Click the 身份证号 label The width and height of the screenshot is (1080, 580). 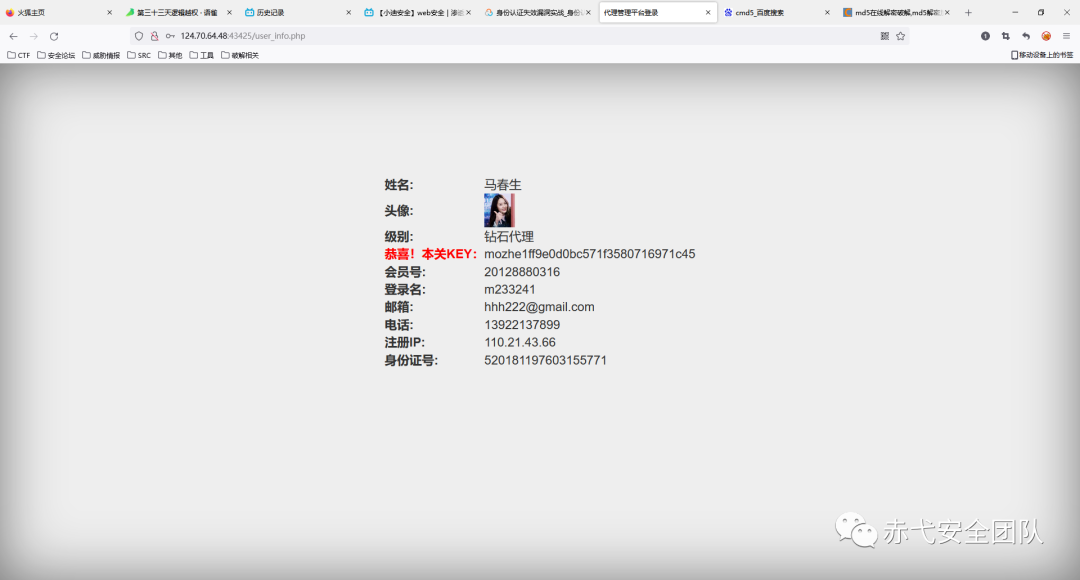[411, 360]
